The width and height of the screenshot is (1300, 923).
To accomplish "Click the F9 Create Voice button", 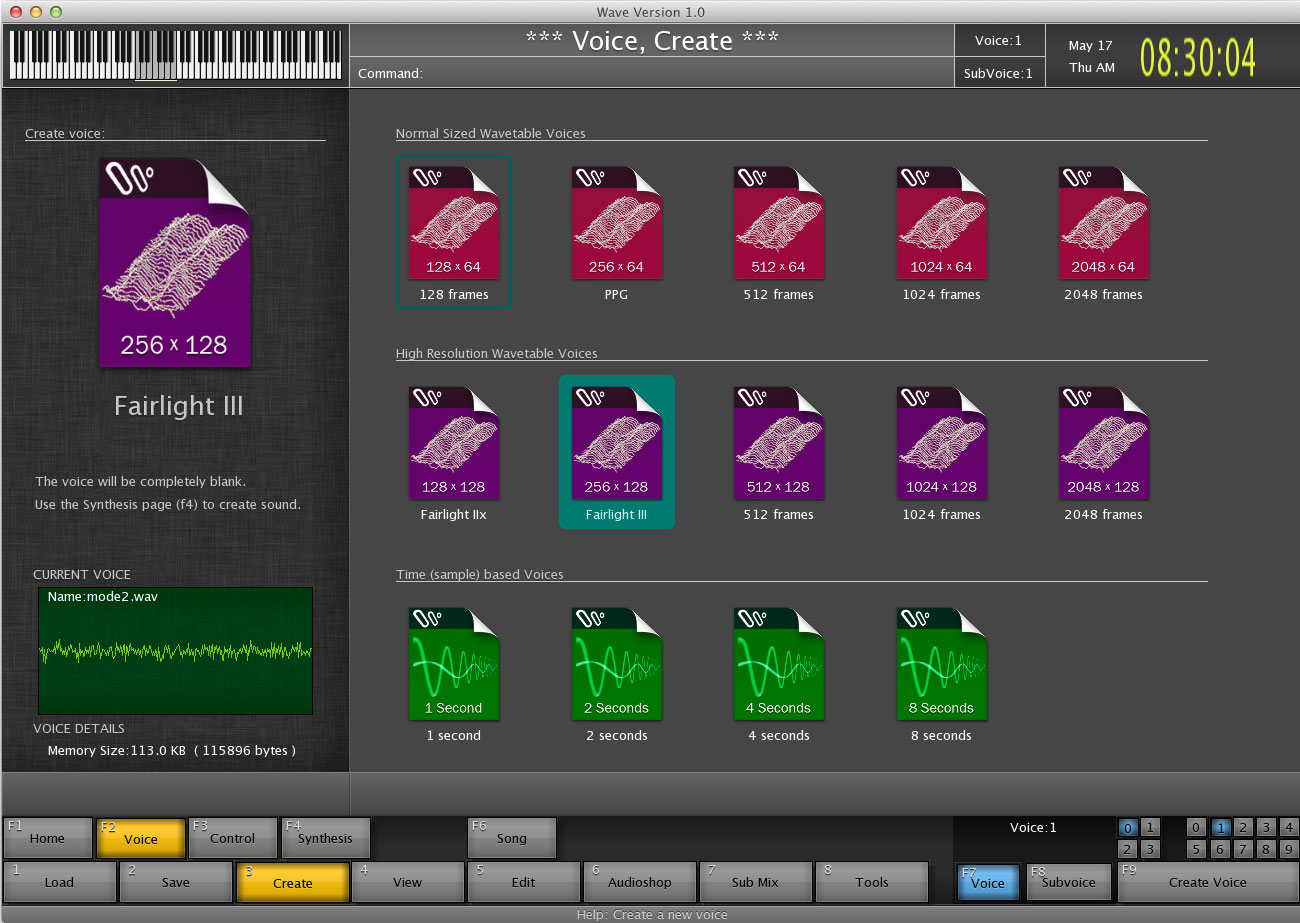I will [x=1208, y=882].
